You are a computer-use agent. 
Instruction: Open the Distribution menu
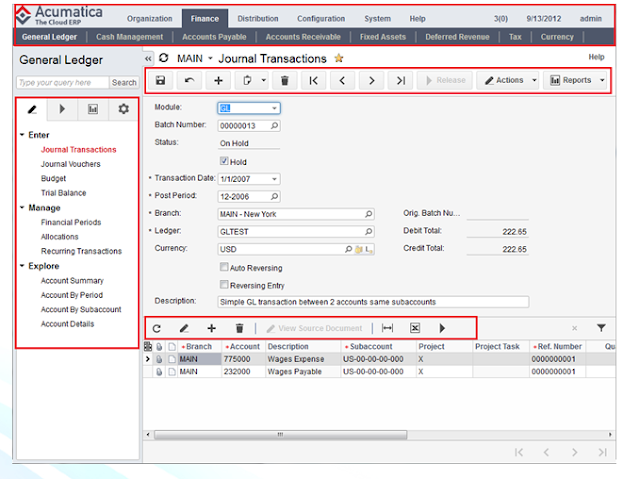click(x=258, y=19)
